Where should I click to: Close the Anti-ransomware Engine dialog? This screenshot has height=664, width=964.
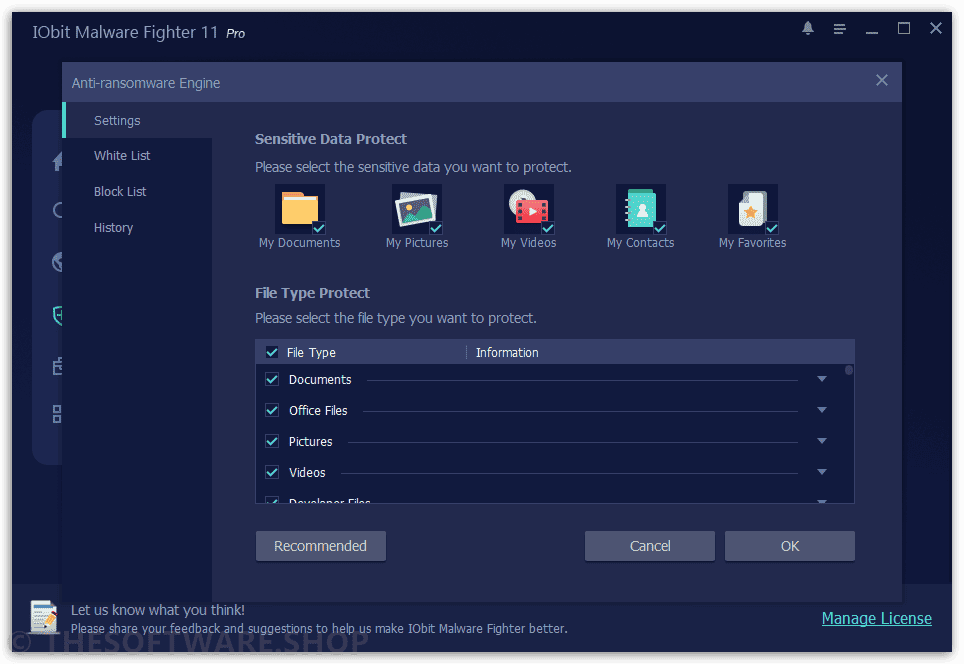pos(882,81)
